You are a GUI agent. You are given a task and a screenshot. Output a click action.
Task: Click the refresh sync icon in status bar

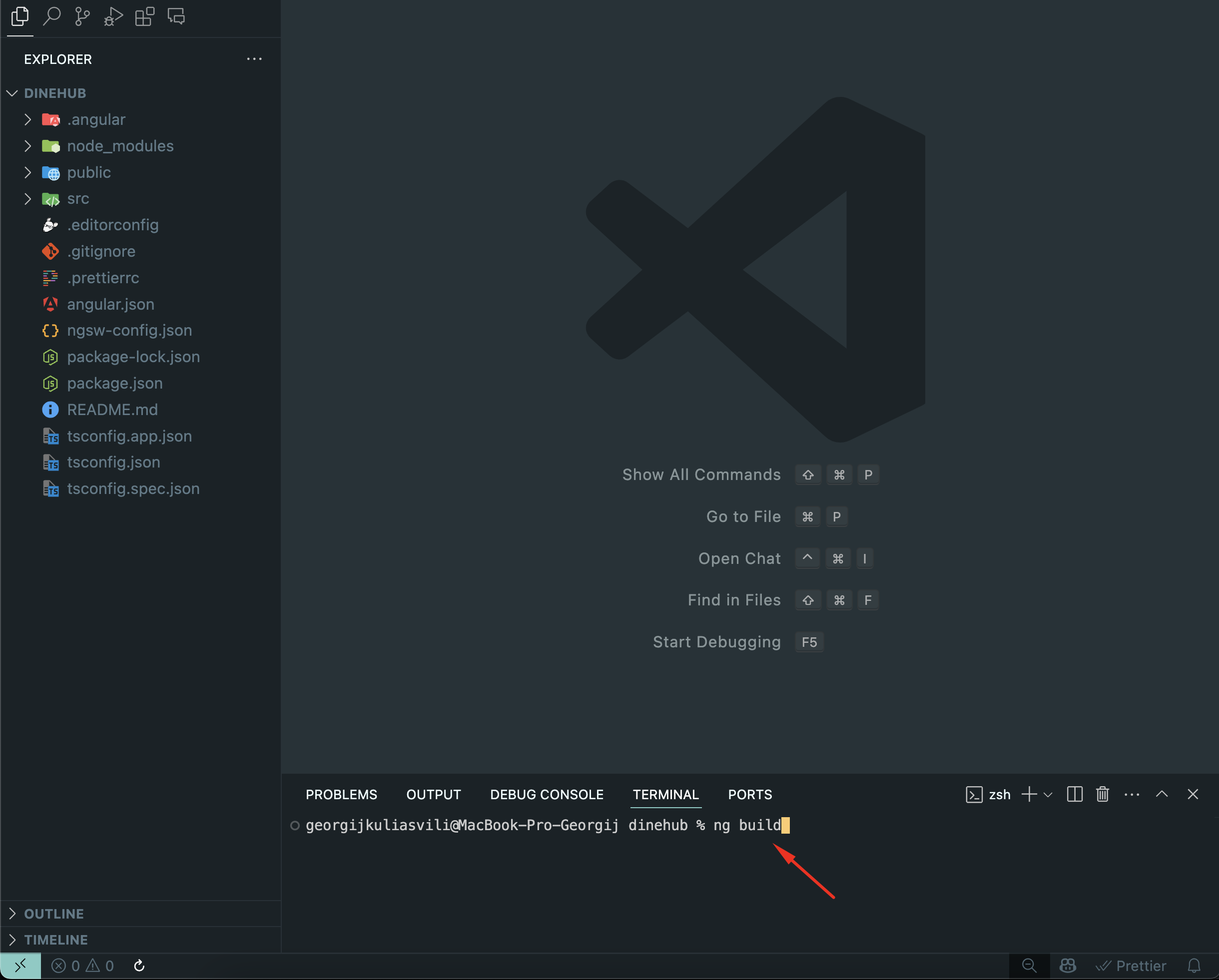coord(140,966)
